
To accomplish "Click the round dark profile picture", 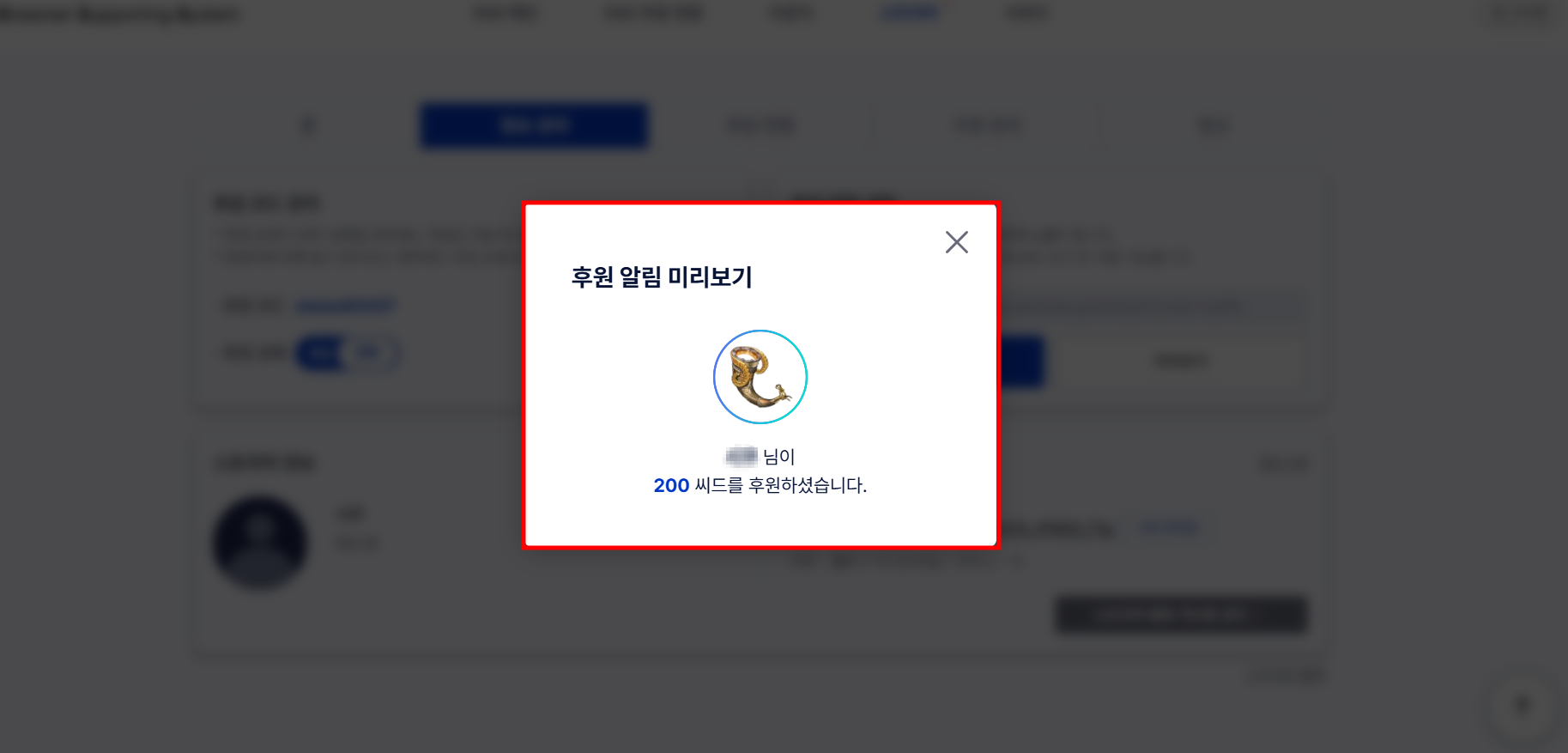I will pos(260,543).
